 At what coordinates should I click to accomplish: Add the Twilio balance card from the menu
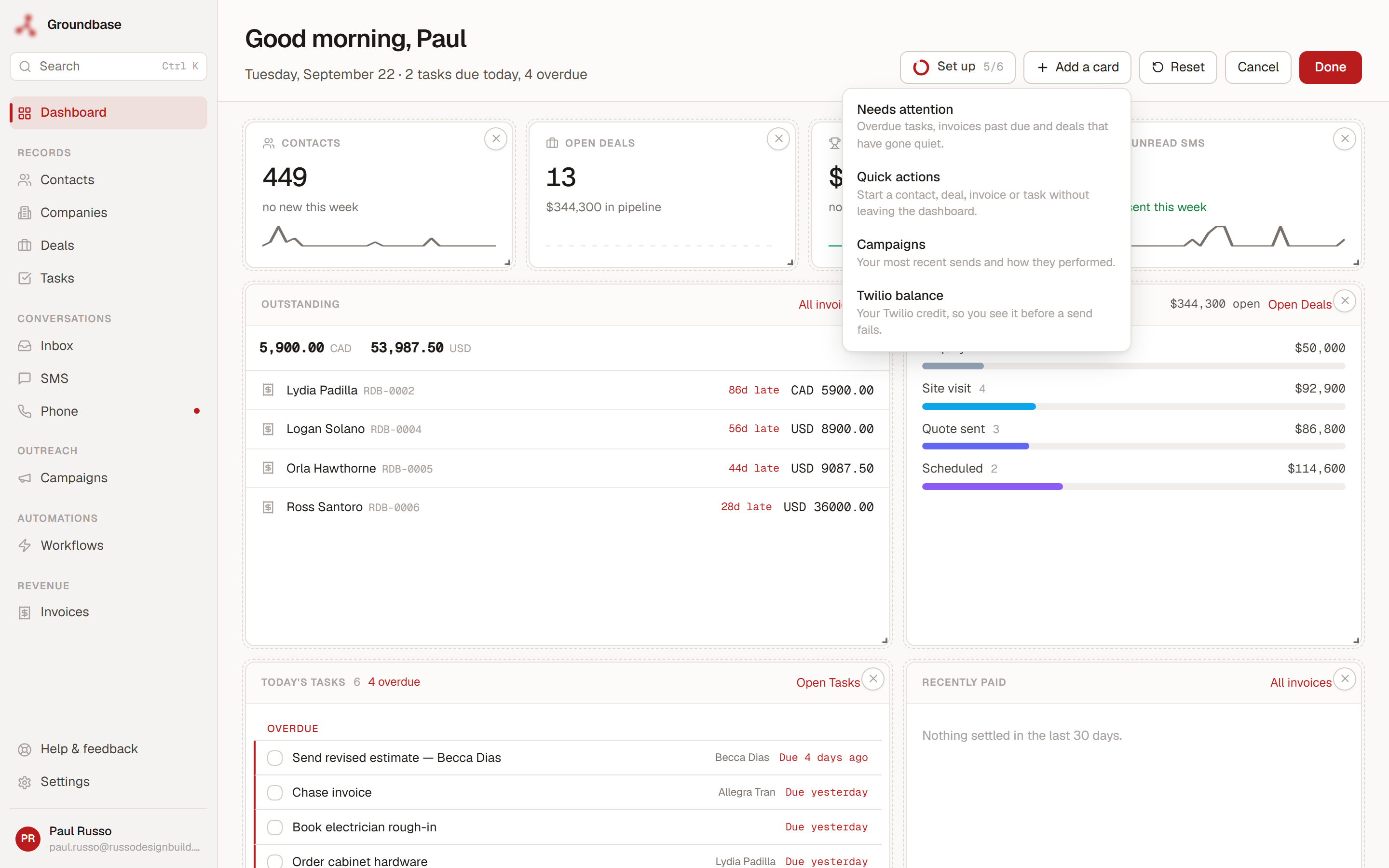point(986,312)
